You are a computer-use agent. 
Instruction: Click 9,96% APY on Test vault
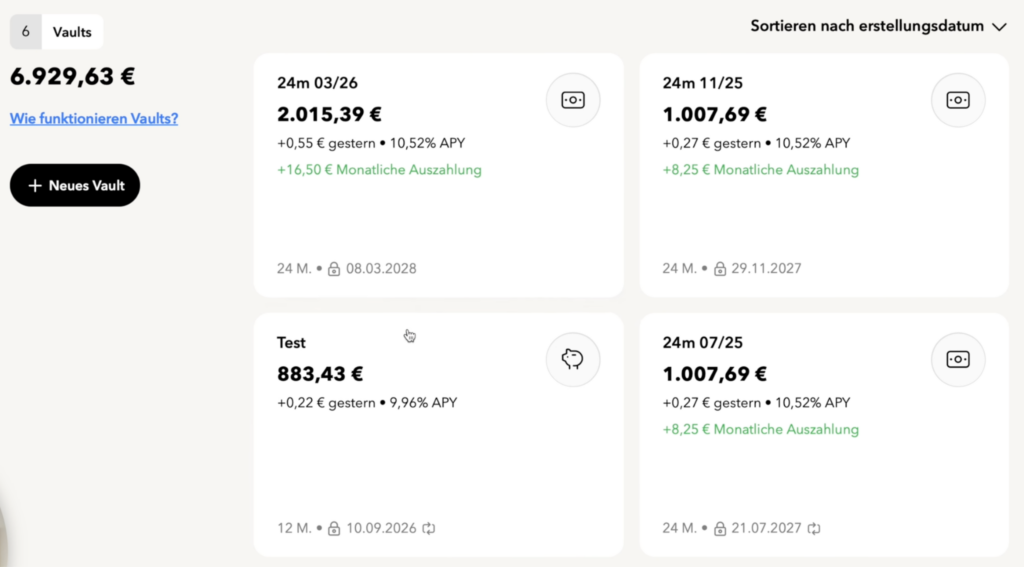(423, 402)
